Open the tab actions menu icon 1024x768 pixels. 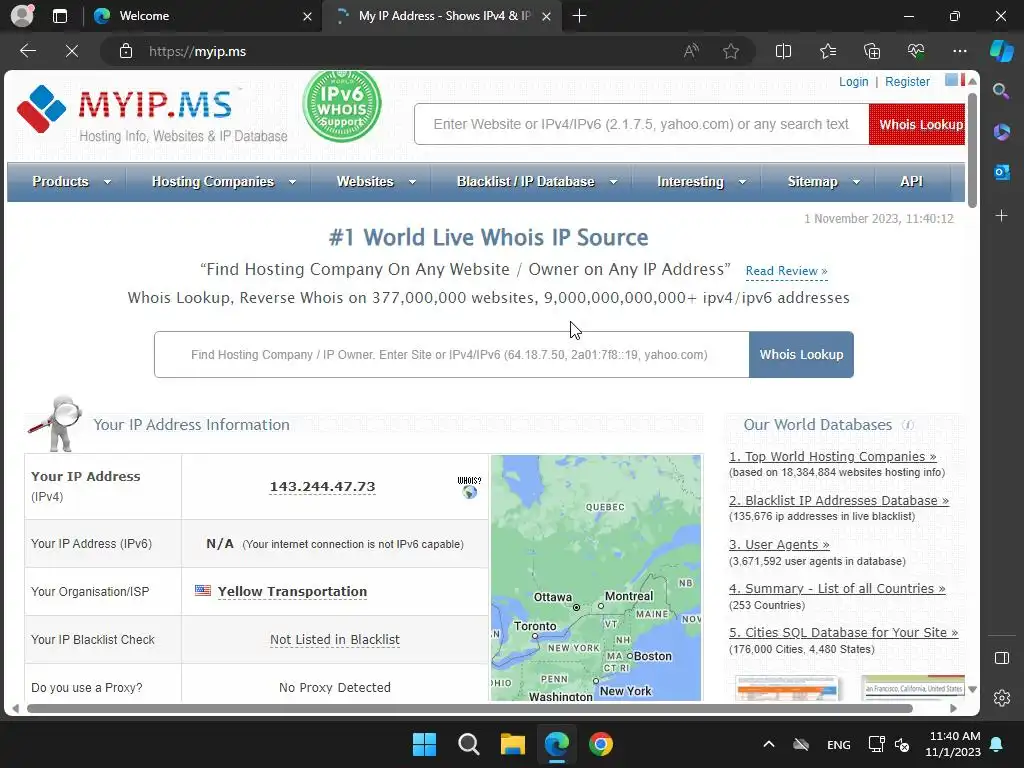click(59, 16)
